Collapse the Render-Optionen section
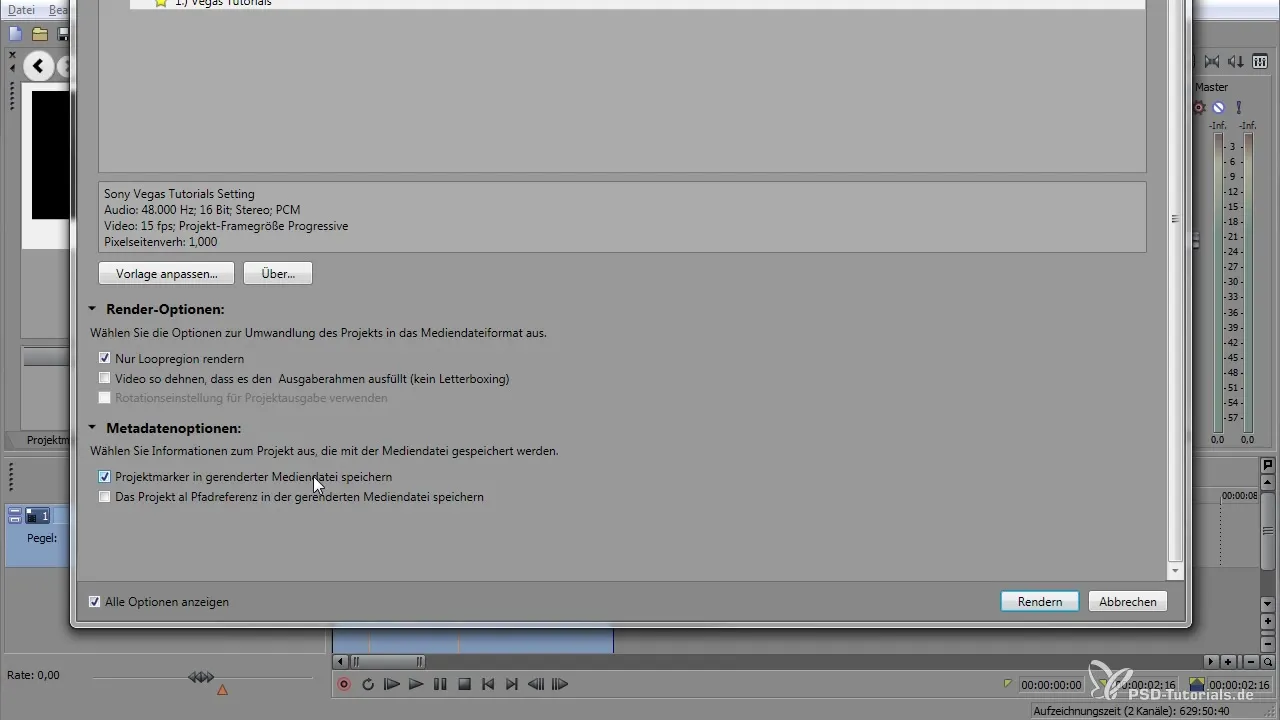This screenshot has width=1280, height=720. 92,310
